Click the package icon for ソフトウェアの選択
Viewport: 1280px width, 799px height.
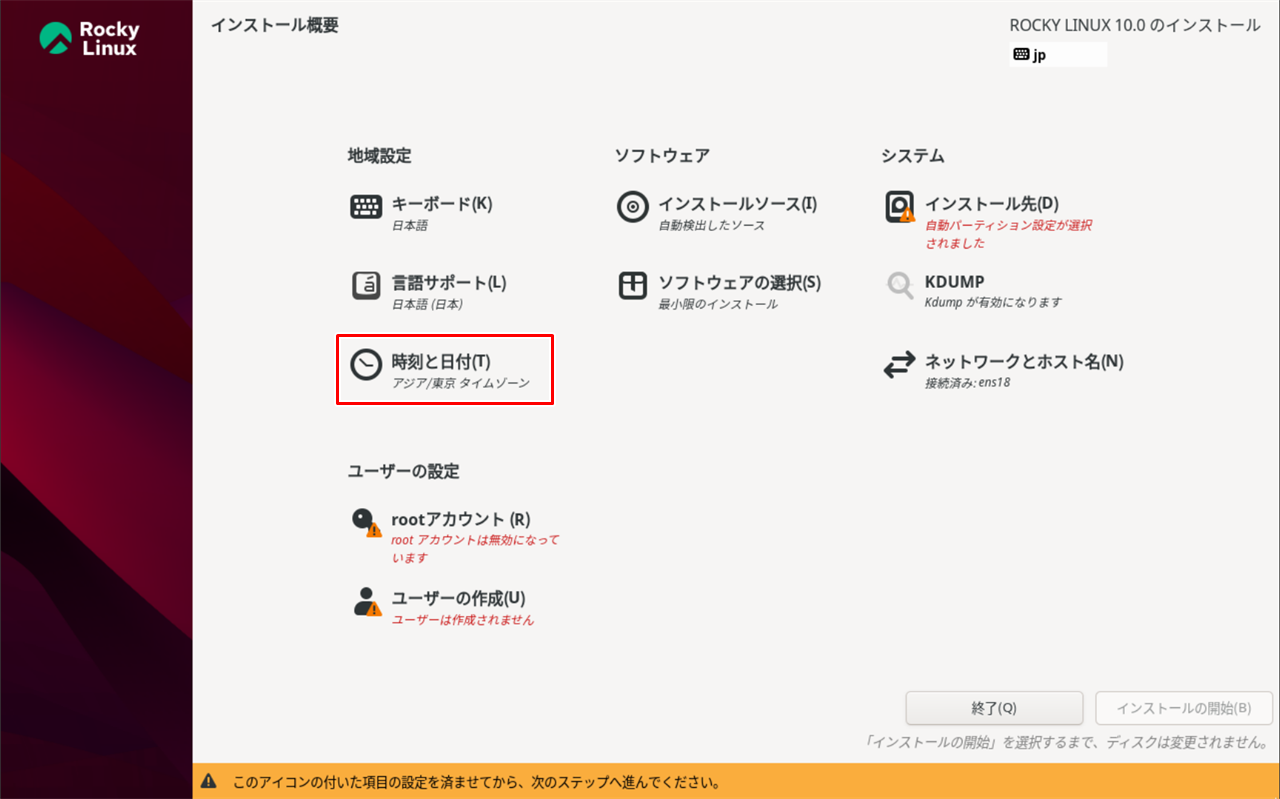[x=633, y=286]
